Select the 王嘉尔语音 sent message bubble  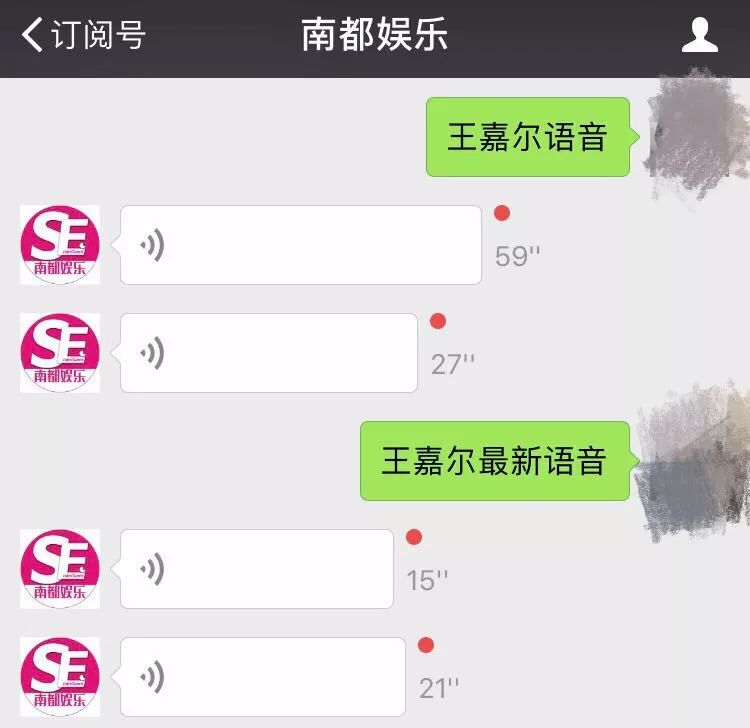tap(528, 137)
